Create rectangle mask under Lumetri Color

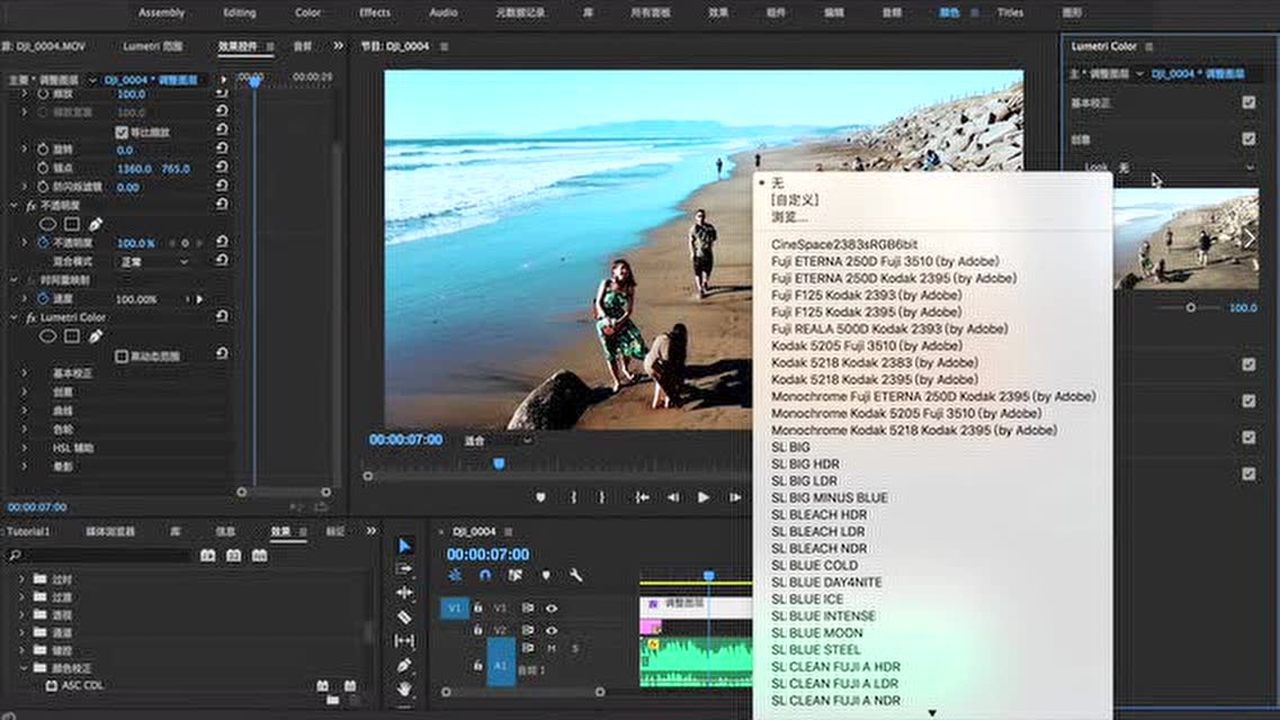(x=72, y=336)
